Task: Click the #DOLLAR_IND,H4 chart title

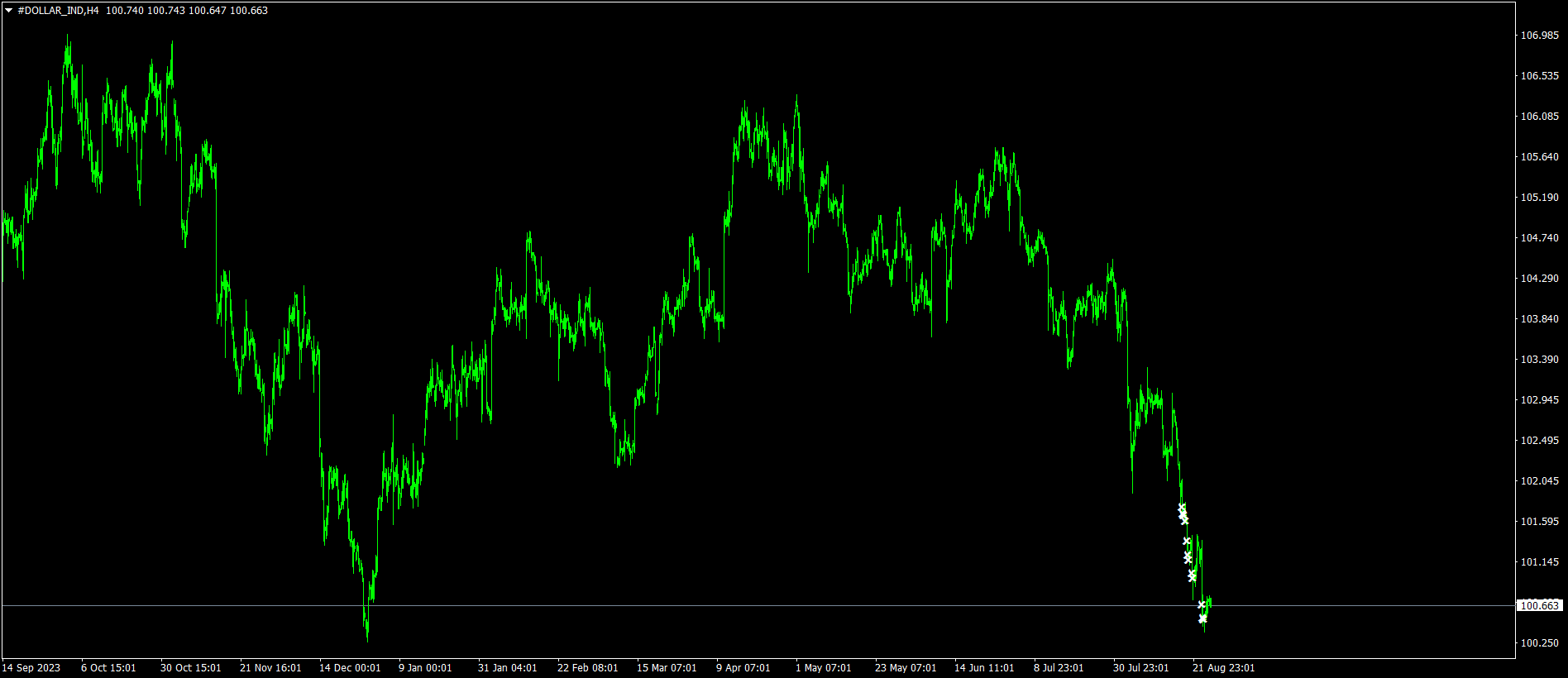Action: click(58, 11)
